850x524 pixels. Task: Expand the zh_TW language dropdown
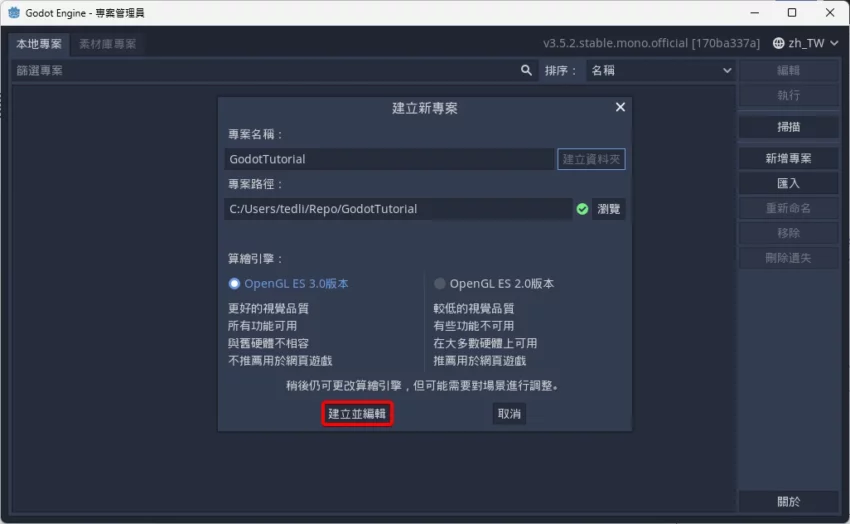coord(806,43)
